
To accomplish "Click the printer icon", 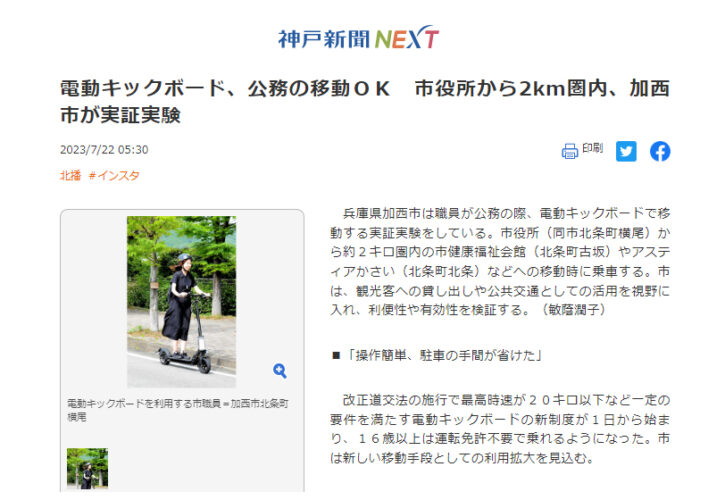I will point(570,151).
